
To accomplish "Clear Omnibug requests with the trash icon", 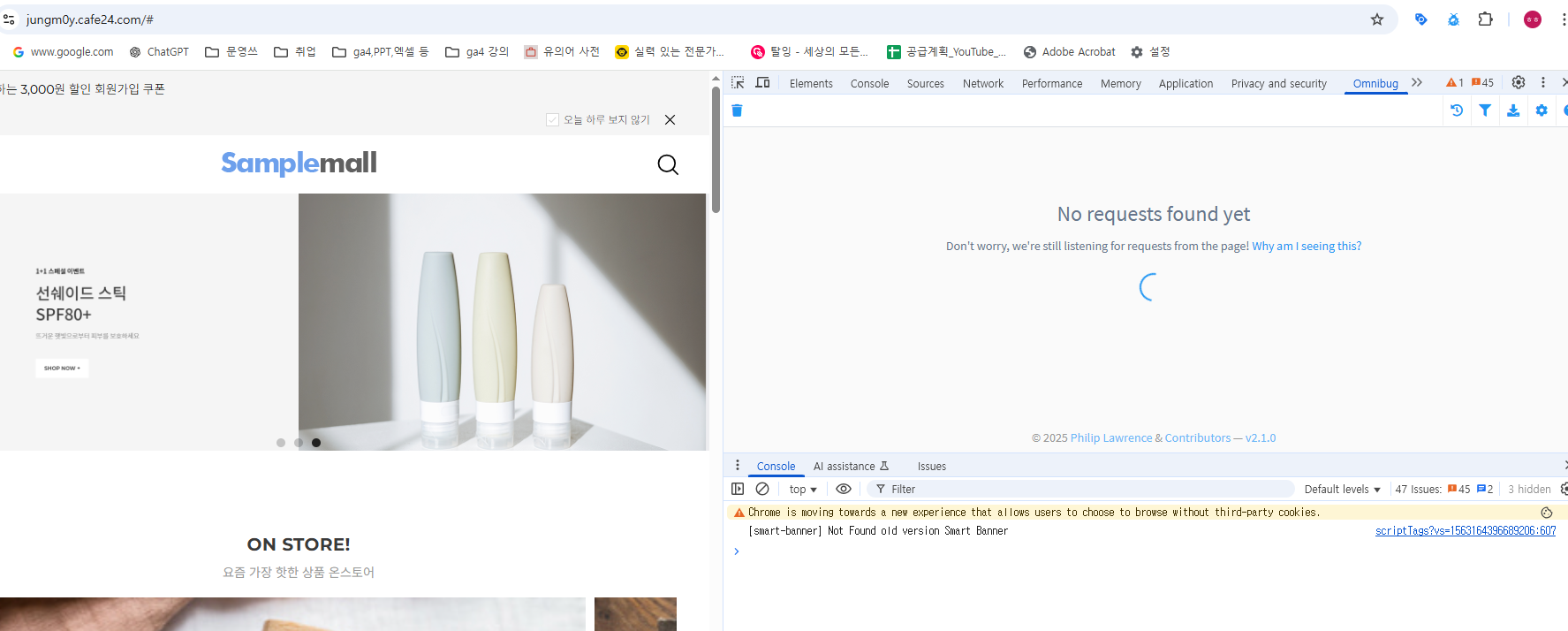I will pyautogui.click(x=737, y=110).
